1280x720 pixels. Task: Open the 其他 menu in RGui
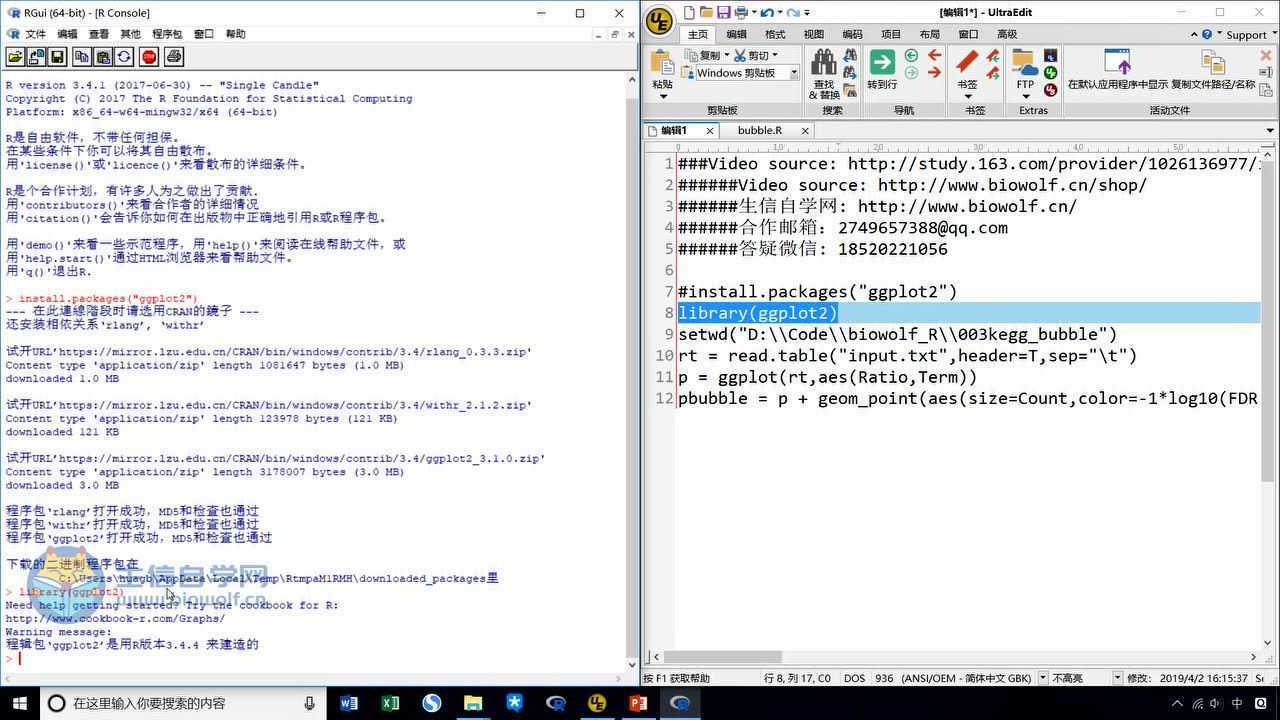click(x=130, y=34)
